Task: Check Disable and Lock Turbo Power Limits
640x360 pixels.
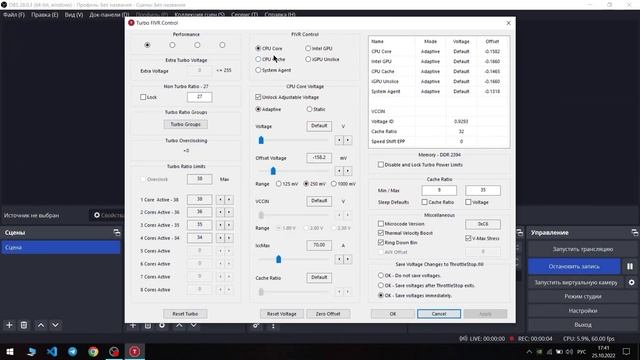Action: point(380,164)
